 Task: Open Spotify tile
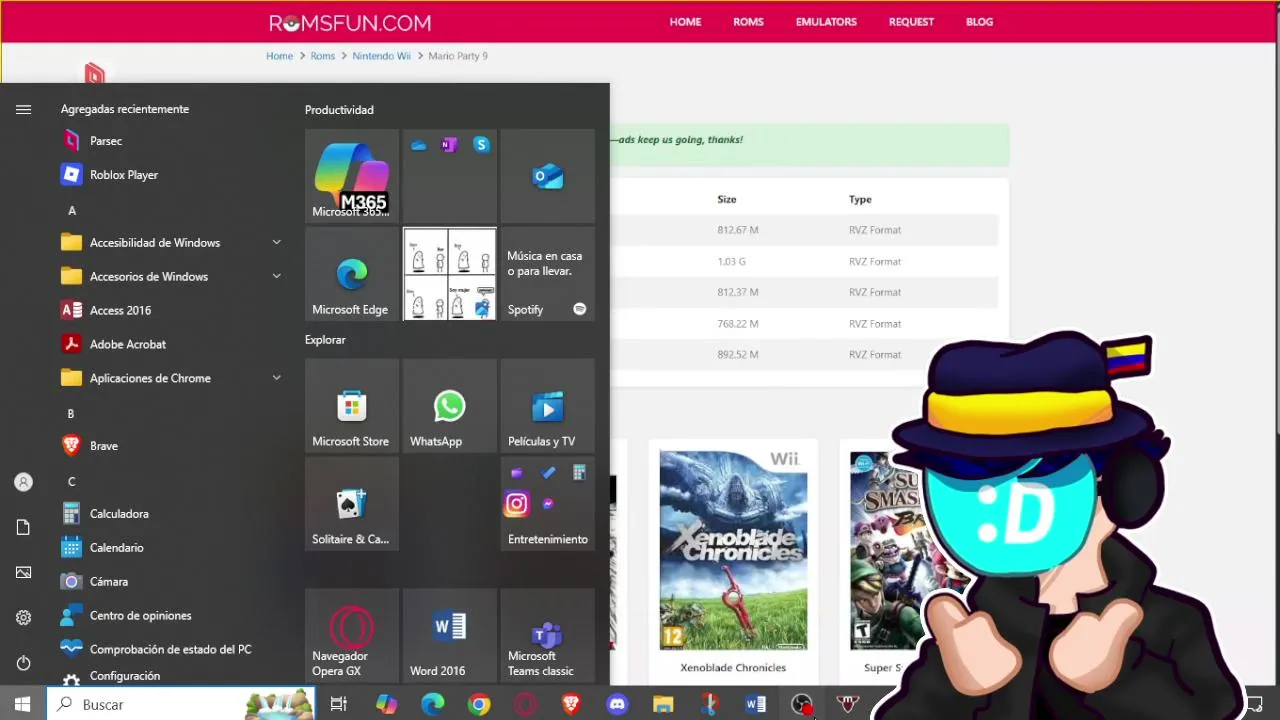(x=548, y=274)
